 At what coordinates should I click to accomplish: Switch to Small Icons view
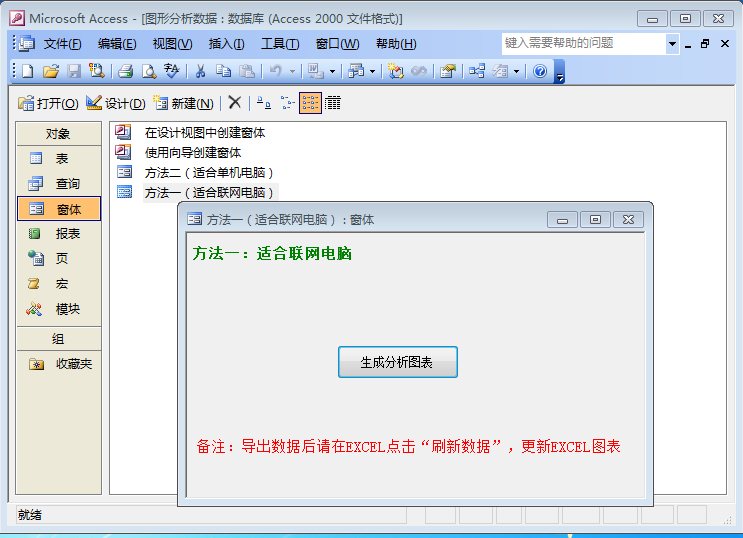pos(287,102)
